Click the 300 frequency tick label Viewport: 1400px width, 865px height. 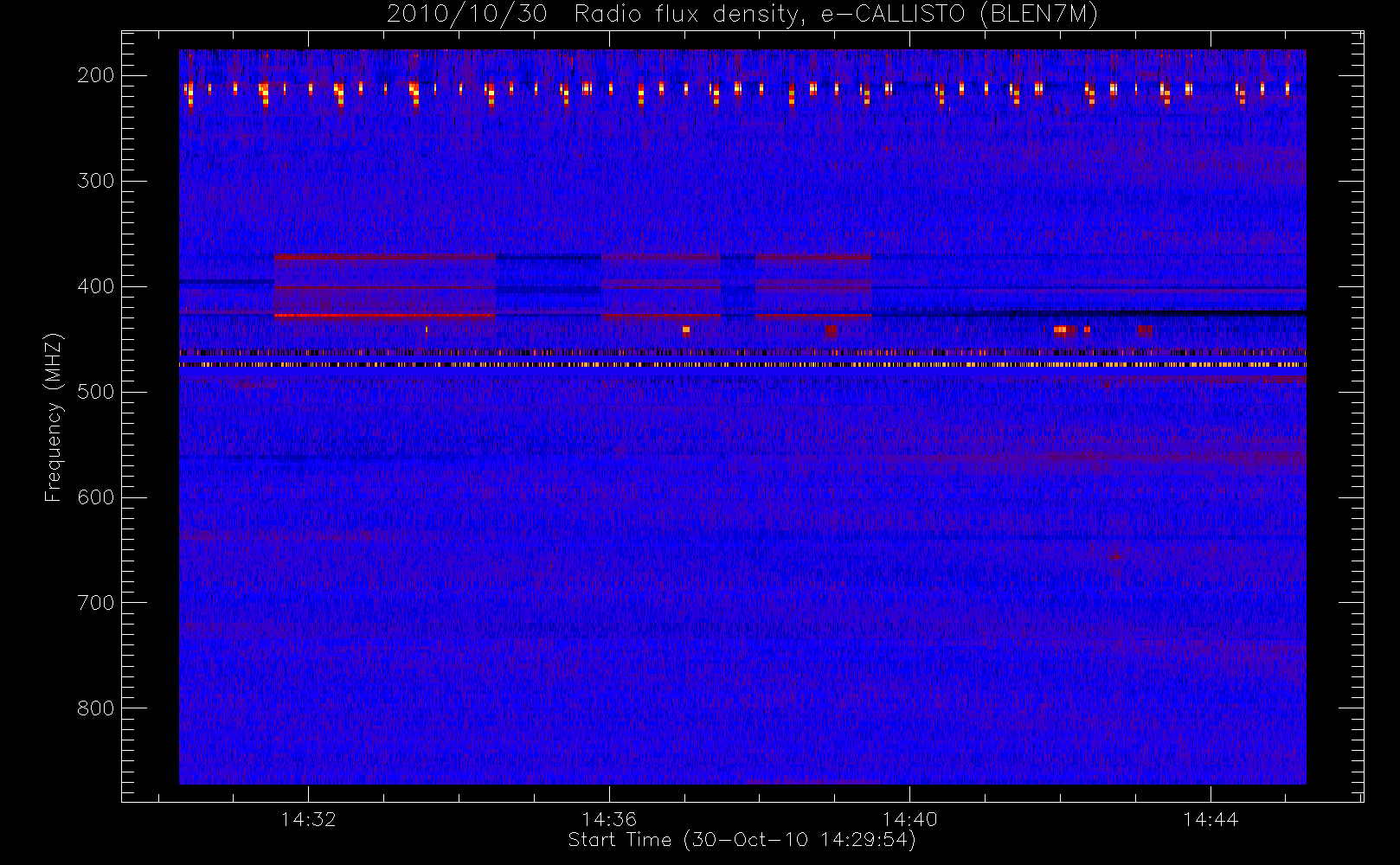pos(96,181)
